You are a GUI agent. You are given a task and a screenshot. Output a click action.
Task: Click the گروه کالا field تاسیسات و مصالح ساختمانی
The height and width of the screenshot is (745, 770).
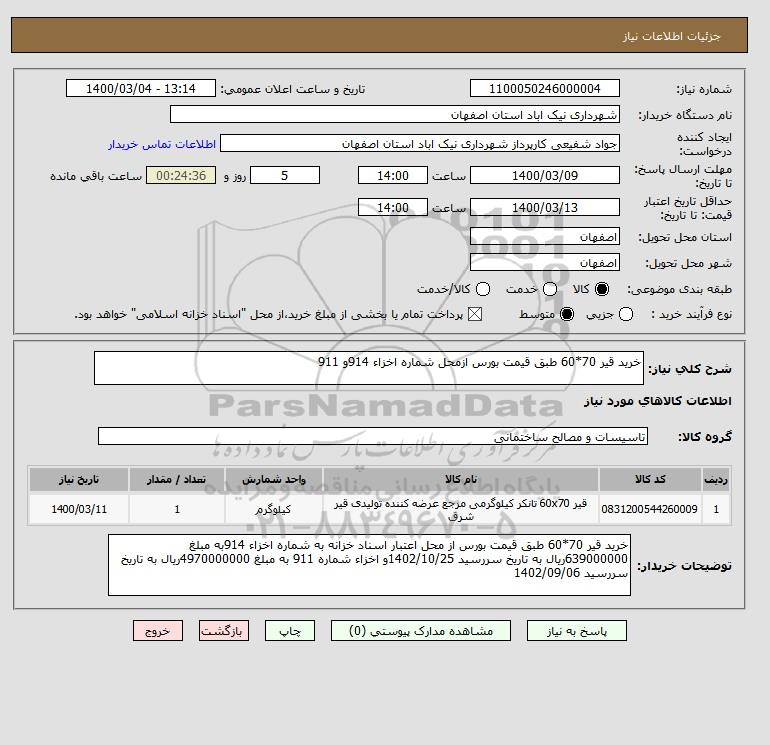coord(373,436)
